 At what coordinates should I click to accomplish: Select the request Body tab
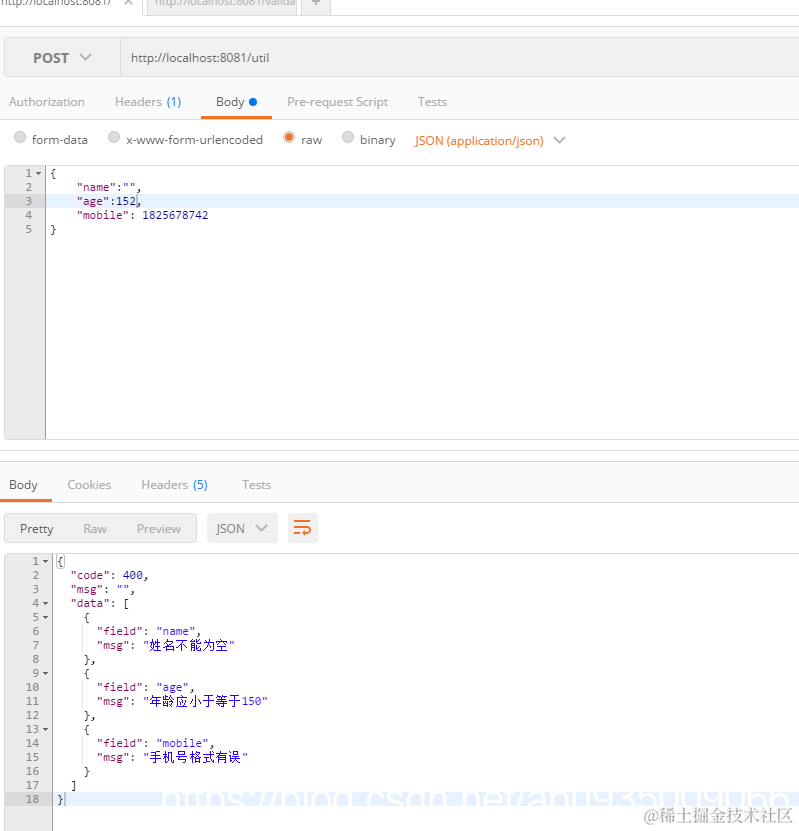click(x=236, y=102)
